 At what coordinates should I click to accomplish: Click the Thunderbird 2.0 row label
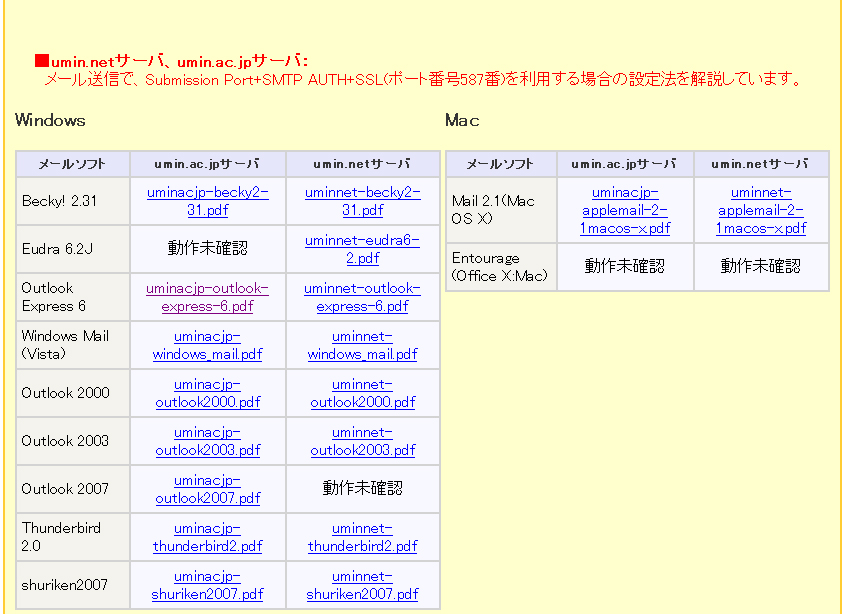pos(61,537)
